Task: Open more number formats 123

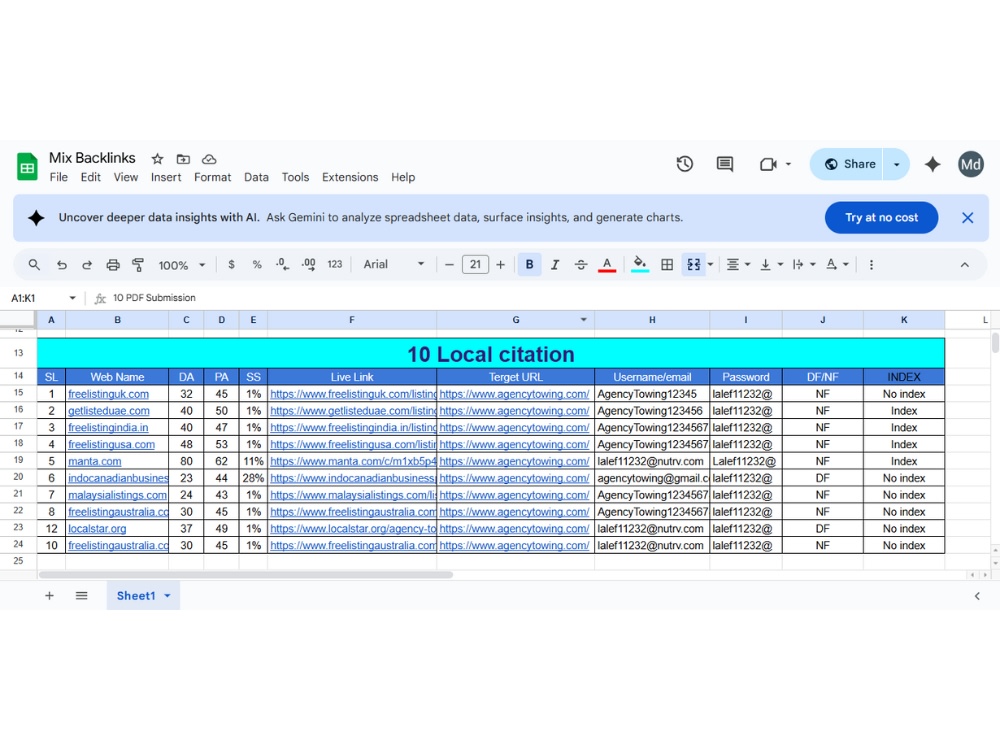Action: click(x=335, y=265)
